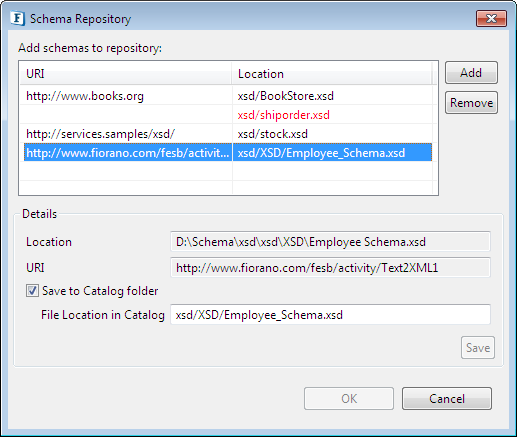Click the Add button

pos(471,73)
